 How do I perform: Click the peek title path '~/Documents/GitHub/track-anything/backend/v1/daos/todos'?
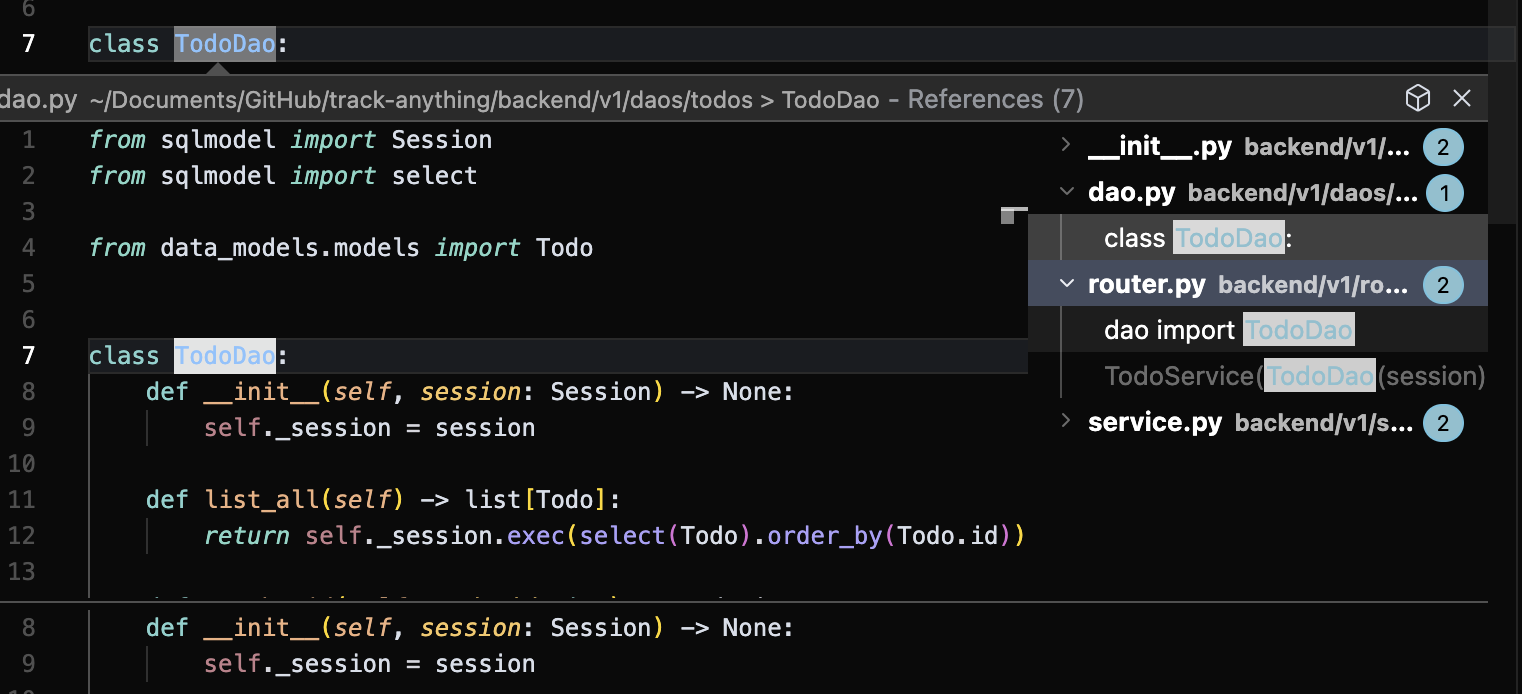pyautogui.click(x=422, y=99)
